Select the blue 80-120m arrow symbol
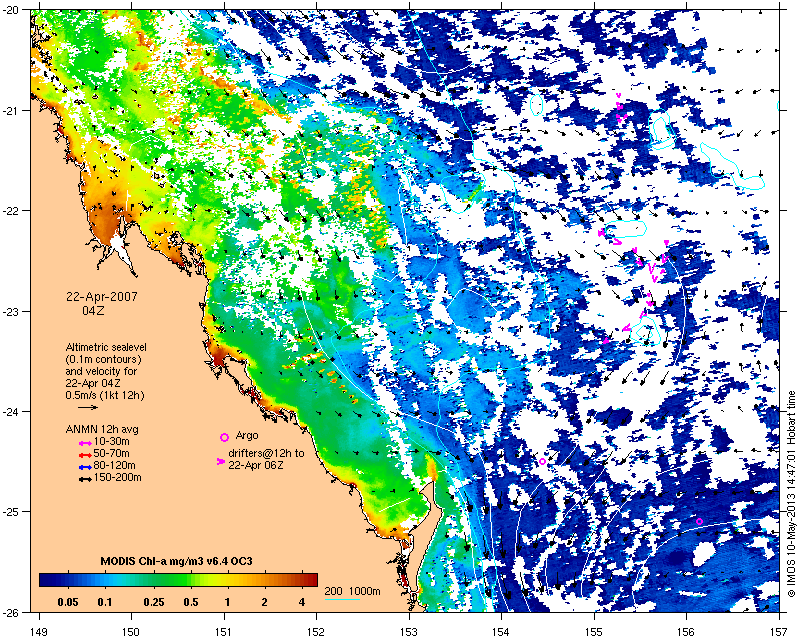 (x=85, y=466)
